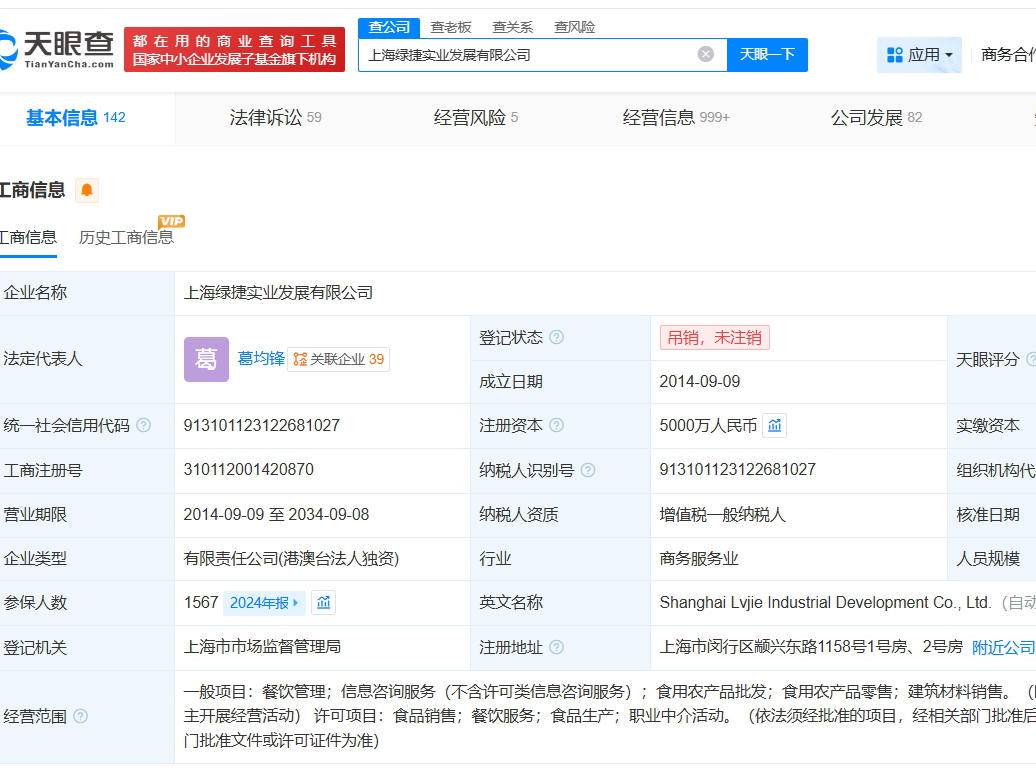Switch to 查老板 search mode
1036x777 pixels.
click(451, 27)
